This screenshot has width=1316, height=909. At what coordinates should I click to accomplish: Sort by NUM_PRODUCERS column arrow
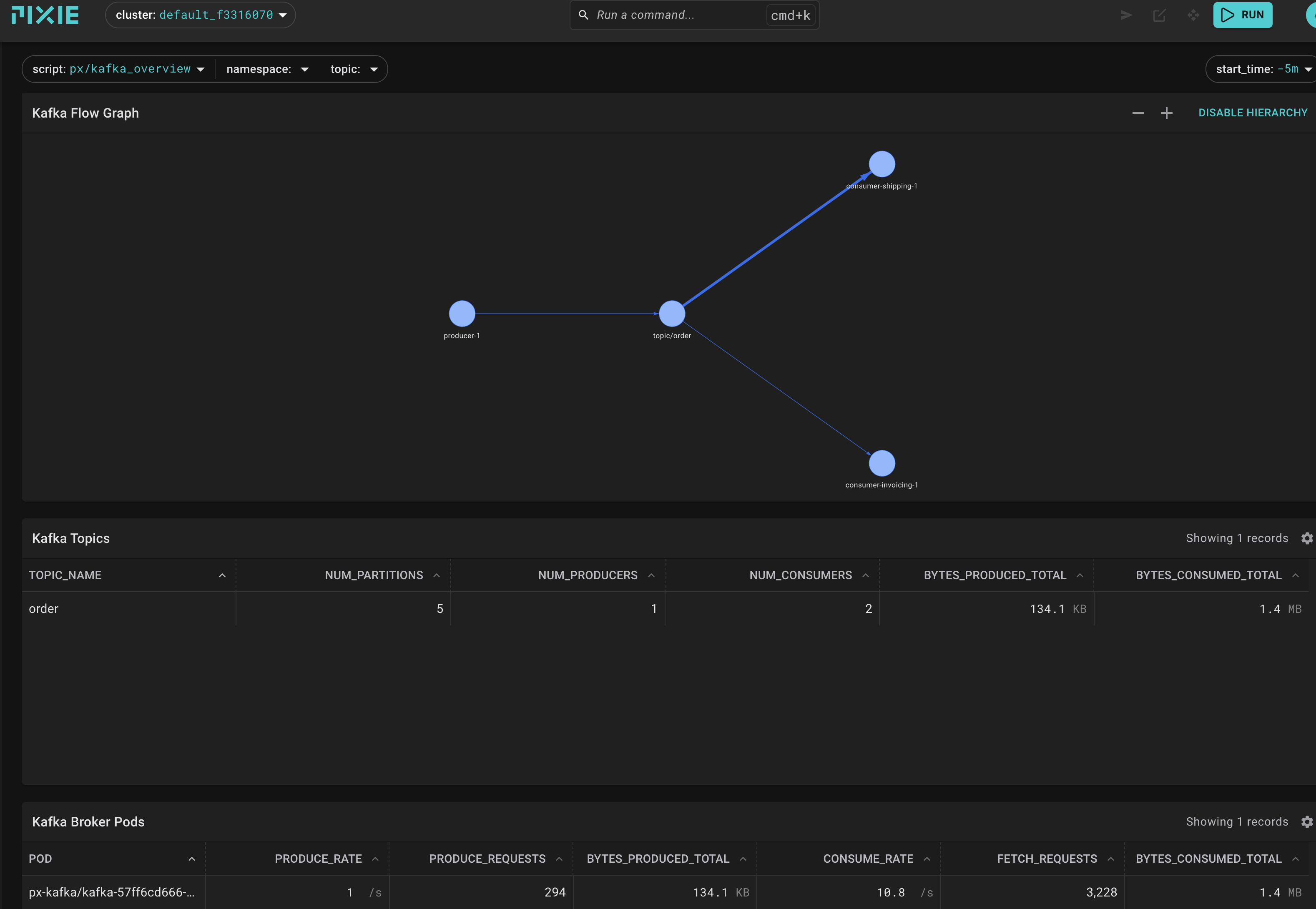tap(651, 575)
